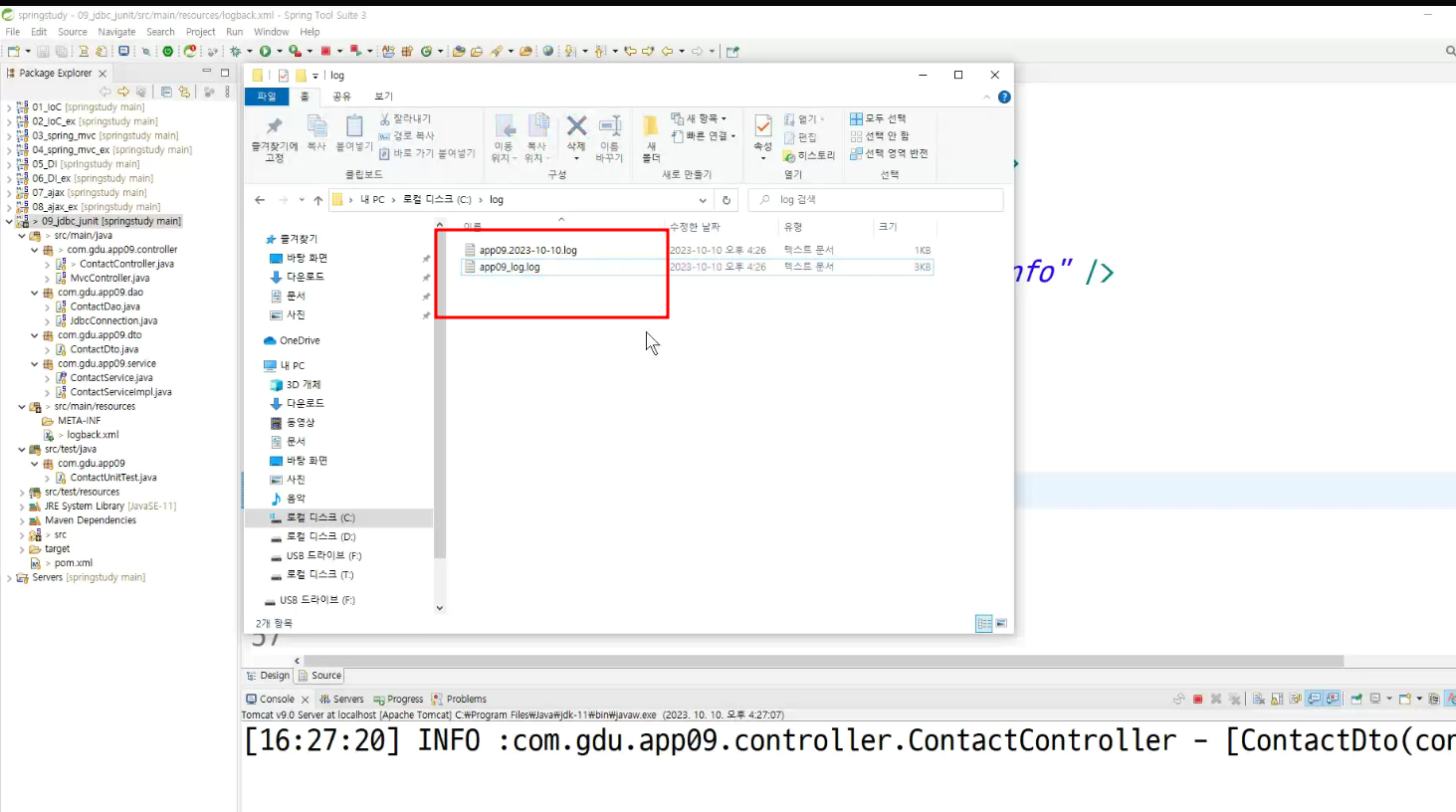Click Select All (모두 선택) in ribbon
1456x812 pixels.
pyautogui.click(x=878, y=118)
